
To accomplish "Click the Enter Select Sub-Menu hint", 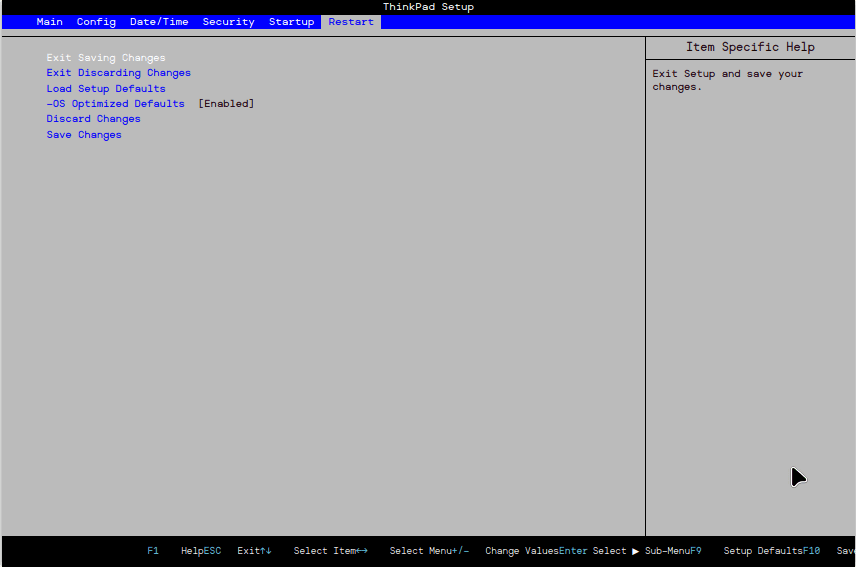I will point(625,551).
